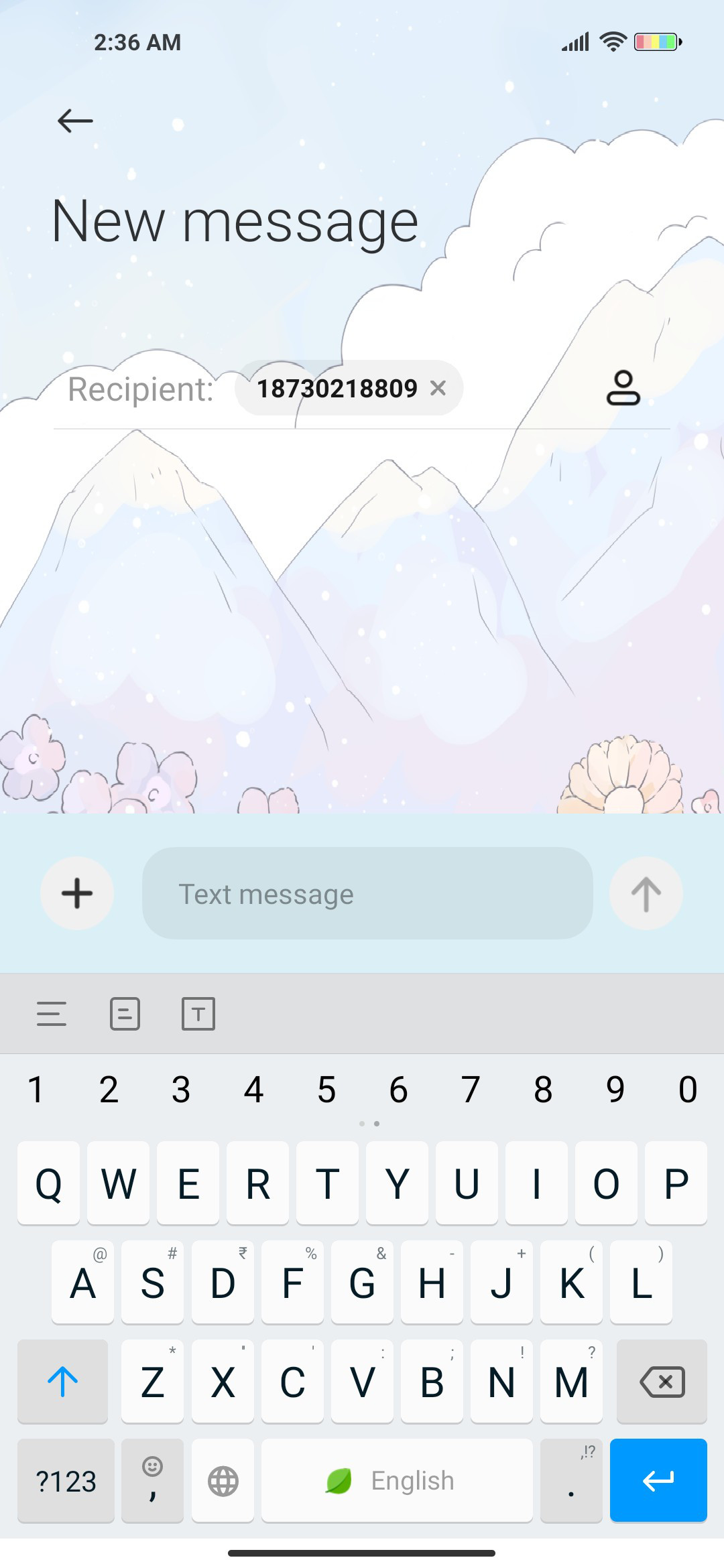Tap the send message arrow
The image size is (724, 1568).
(x=646, y=893)
